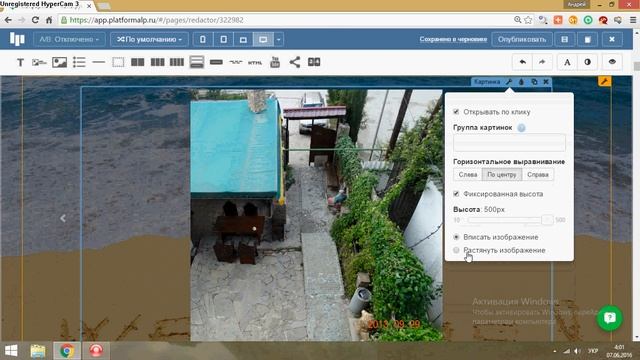Insert the countdown timer block

[x=314, y=62]
